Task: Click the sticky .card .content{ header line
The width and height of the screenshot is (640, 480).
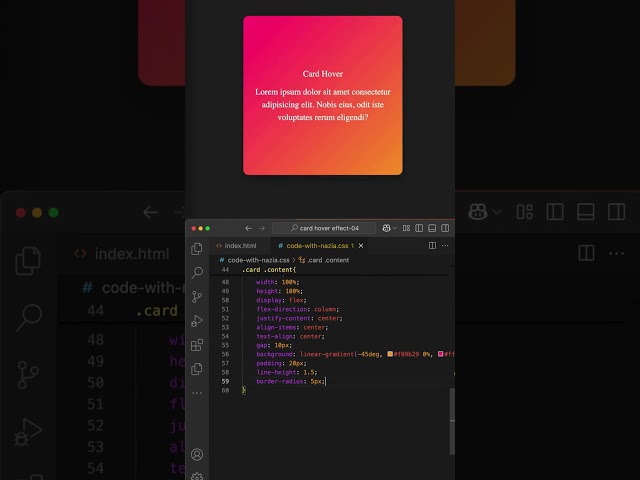Action: coord(269,270)
